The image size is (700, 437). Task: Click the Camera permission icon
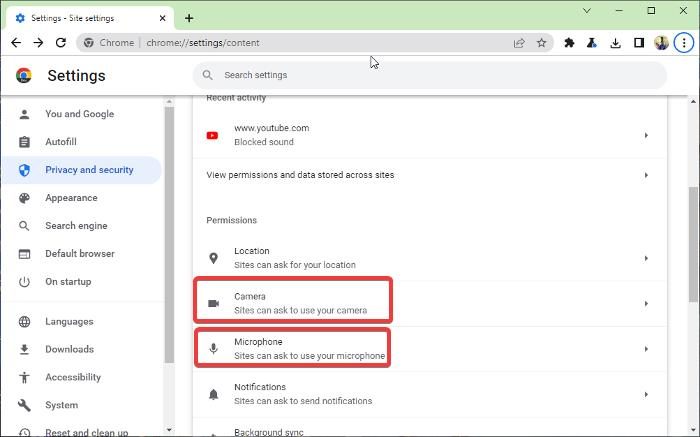pyautogui.click(x=213, y=304)
